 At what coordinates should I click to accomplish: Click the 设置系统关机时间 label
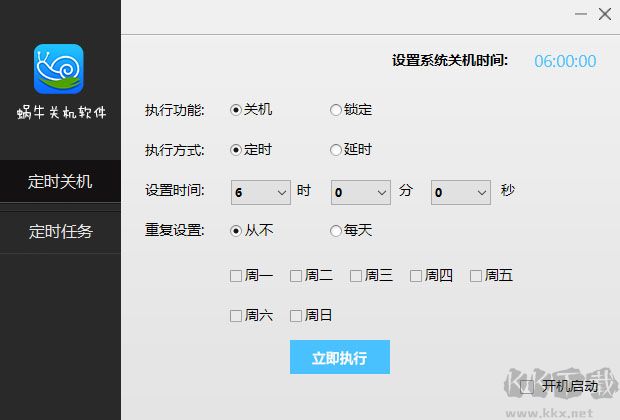[450, 61]
